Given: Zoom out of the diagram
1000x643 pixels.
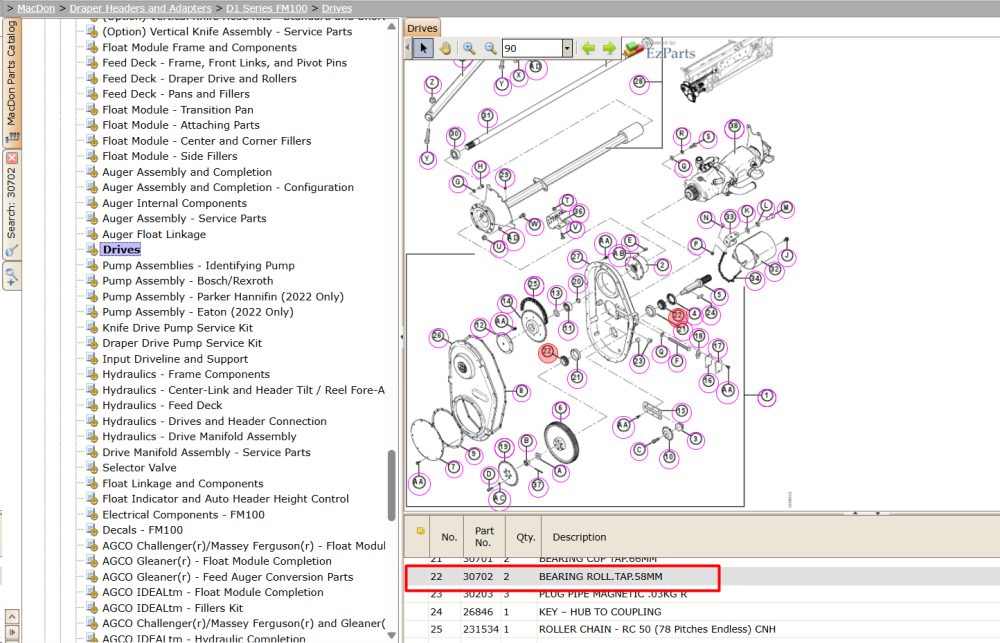Looking at the screenshot, I should [490, 48].
